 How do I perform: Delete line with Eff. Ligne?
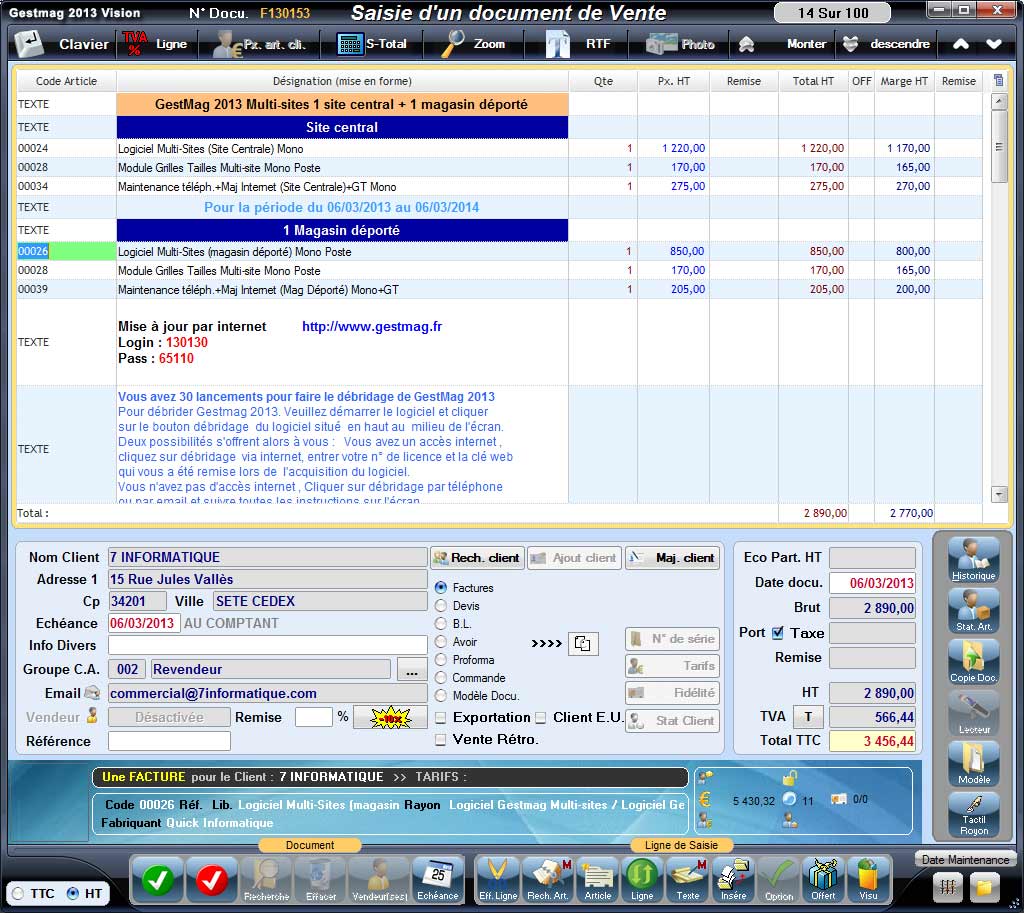(498, 880)
